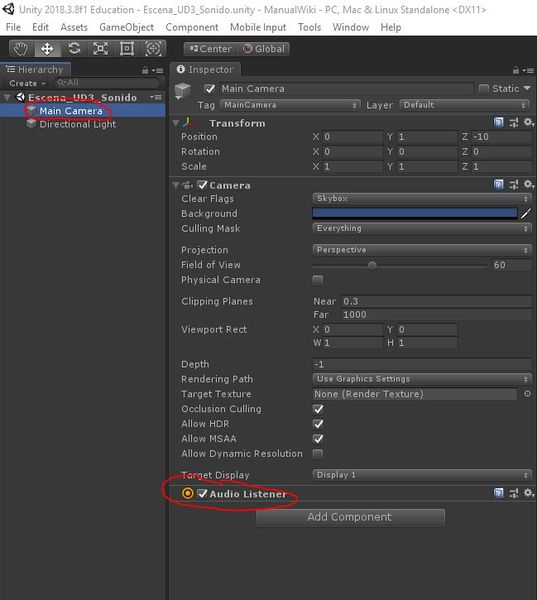Enable the Physical Camera checkbox

pyautogui.click(x=318, y=280)
